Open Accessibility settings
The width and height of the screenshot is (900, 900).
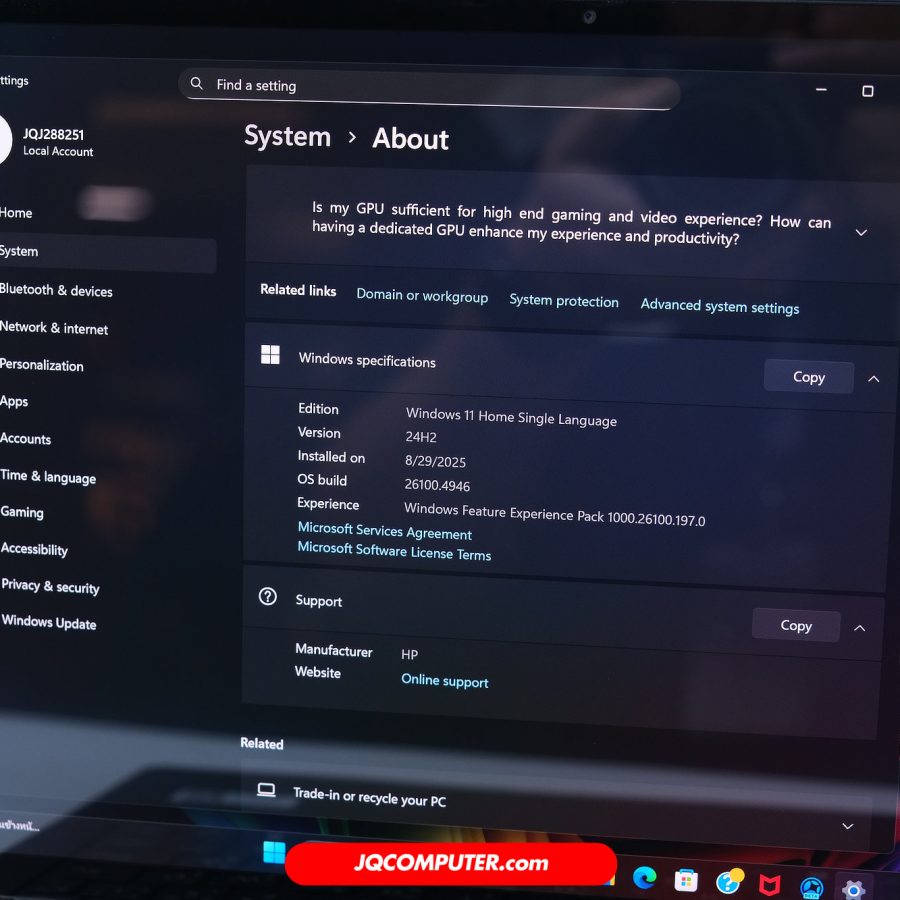(34, 549)
